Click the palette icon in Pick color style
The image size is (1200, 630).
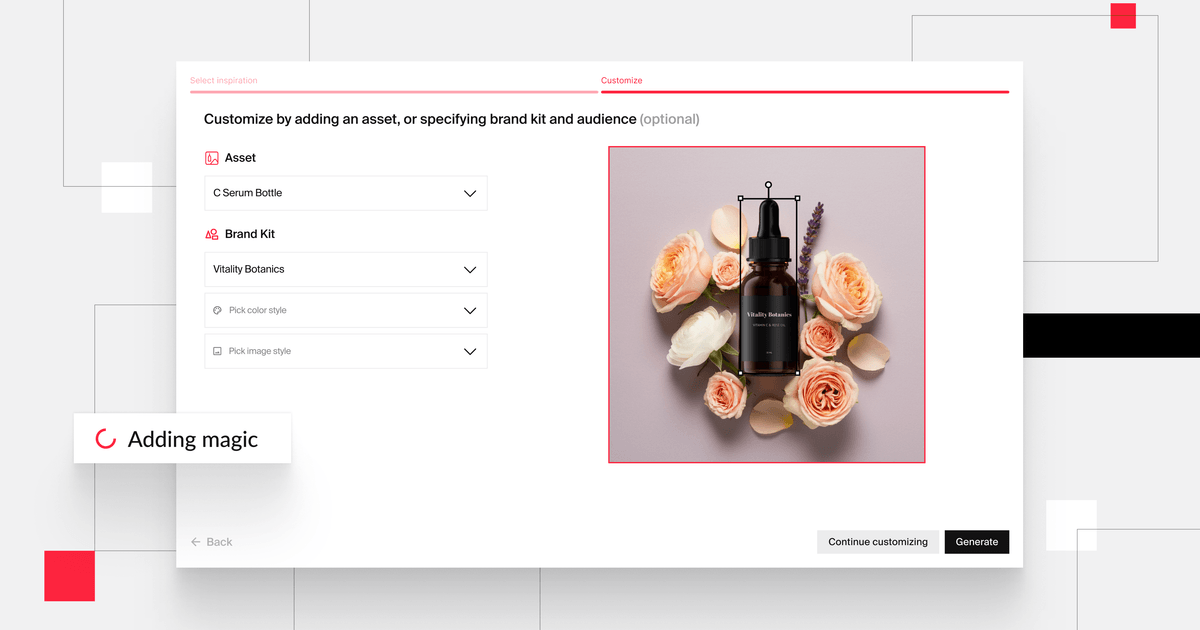[217, 310]
